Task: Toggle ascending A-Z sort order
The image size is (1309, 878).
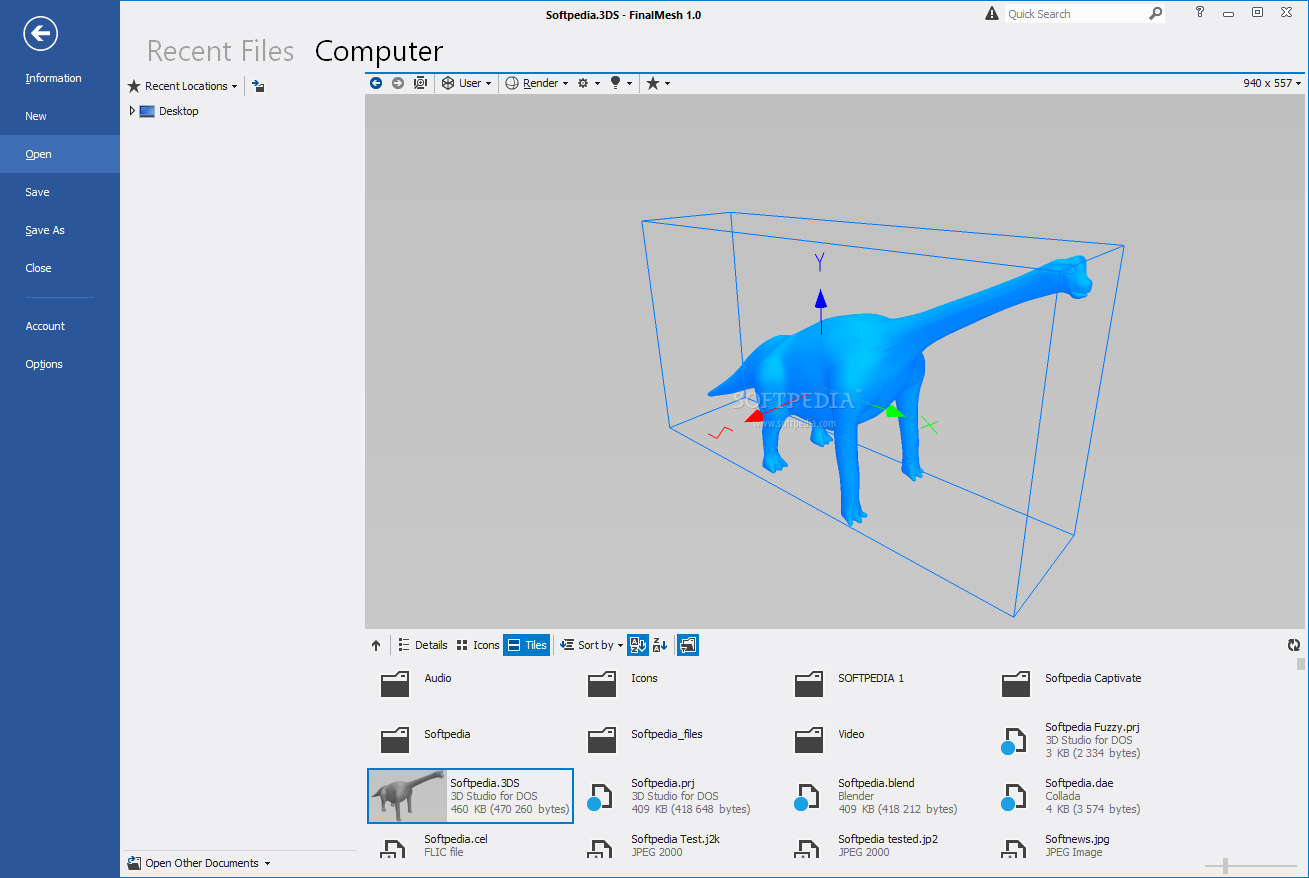Action: [x=638, y=645]
